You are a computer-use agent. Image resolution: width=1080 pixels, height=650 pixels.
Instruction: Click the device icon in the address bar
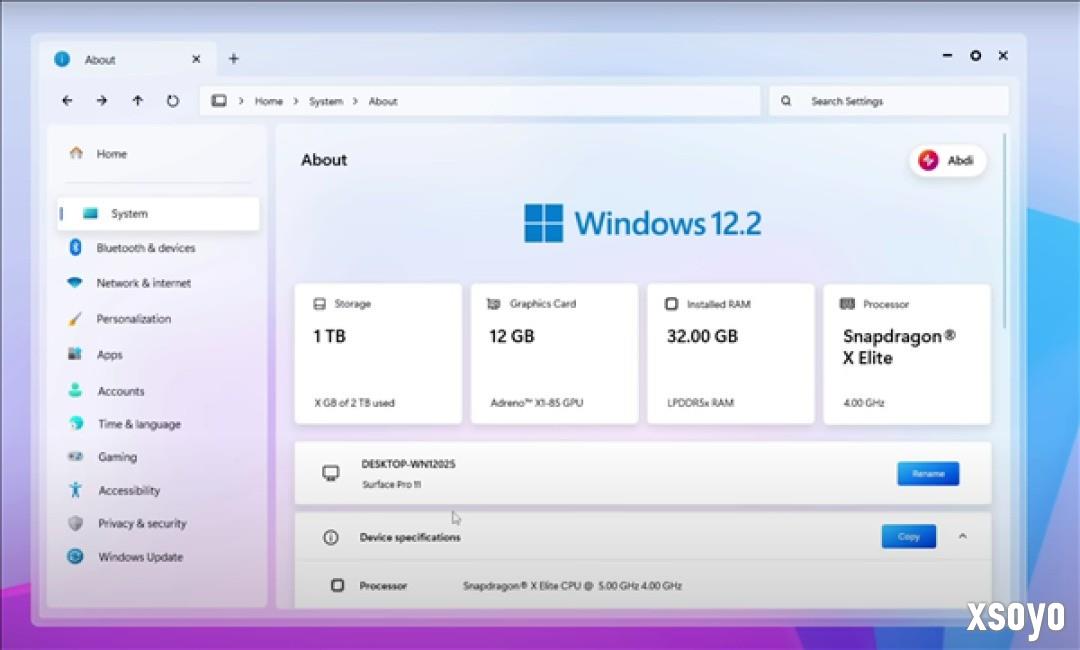coord(219,101)
